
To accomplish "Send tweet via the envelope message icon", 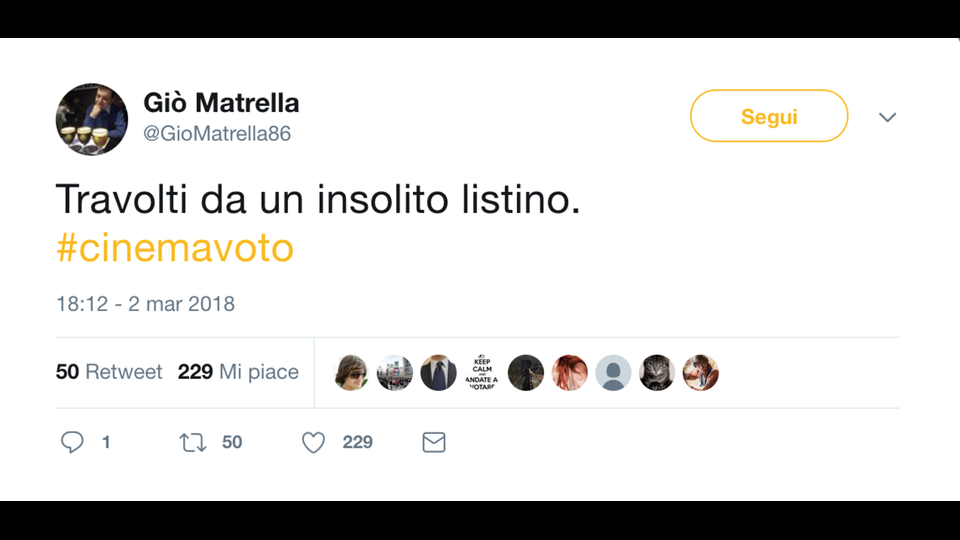I will (434, 442).
